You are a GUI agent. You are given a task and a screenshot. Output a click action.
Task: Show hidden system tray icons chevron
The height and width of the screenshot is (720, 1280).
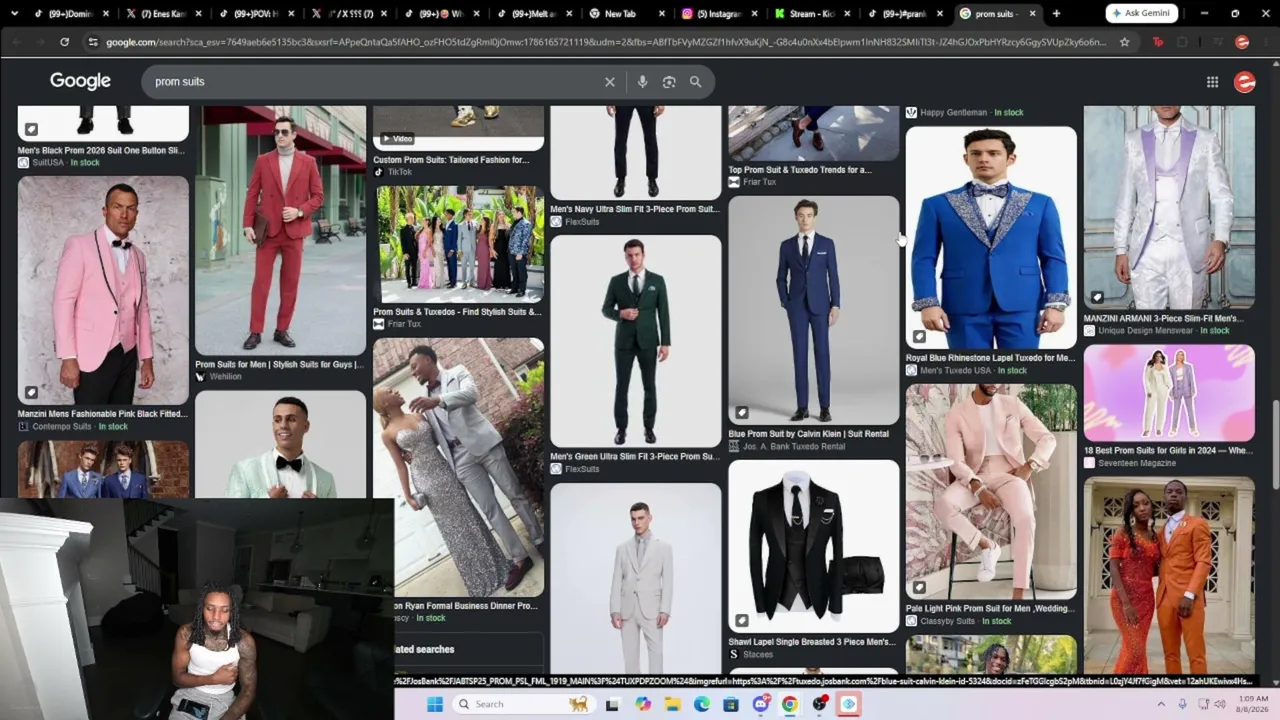tap(1161, 704)
